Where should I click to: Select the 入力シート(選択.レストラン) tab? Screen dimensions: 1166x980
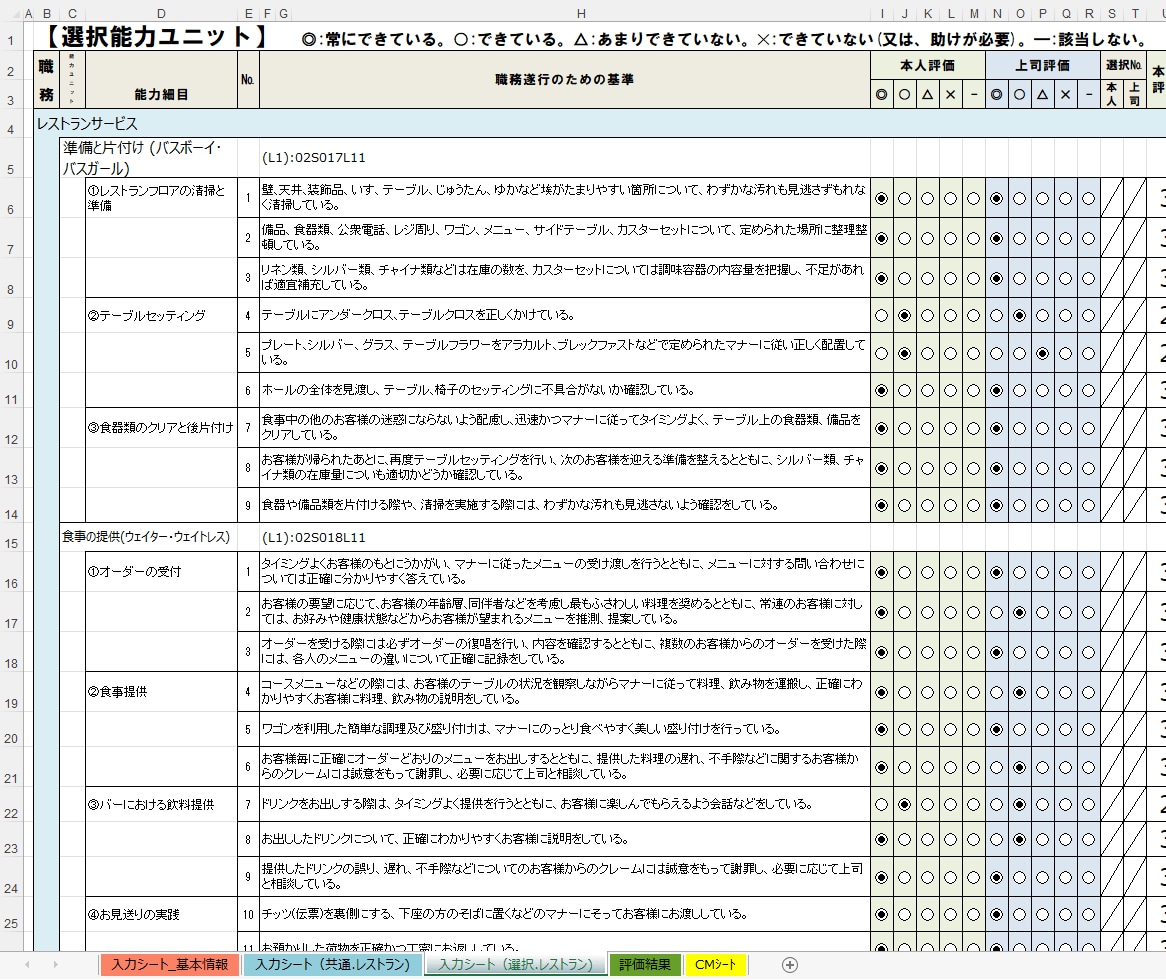coord(515,964)
